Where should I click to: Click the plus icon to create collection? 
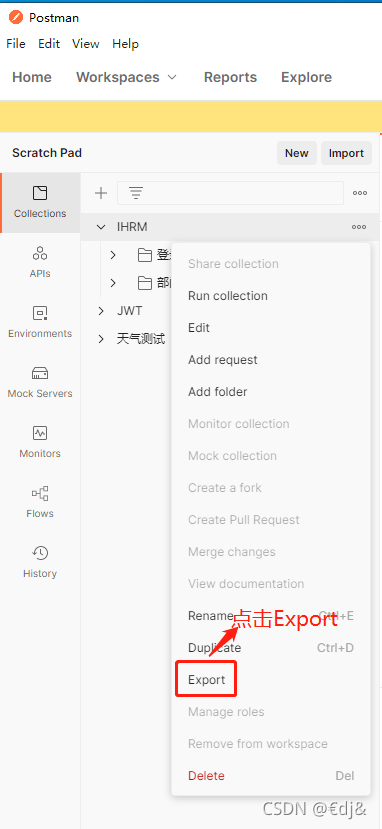pos(100,193)
